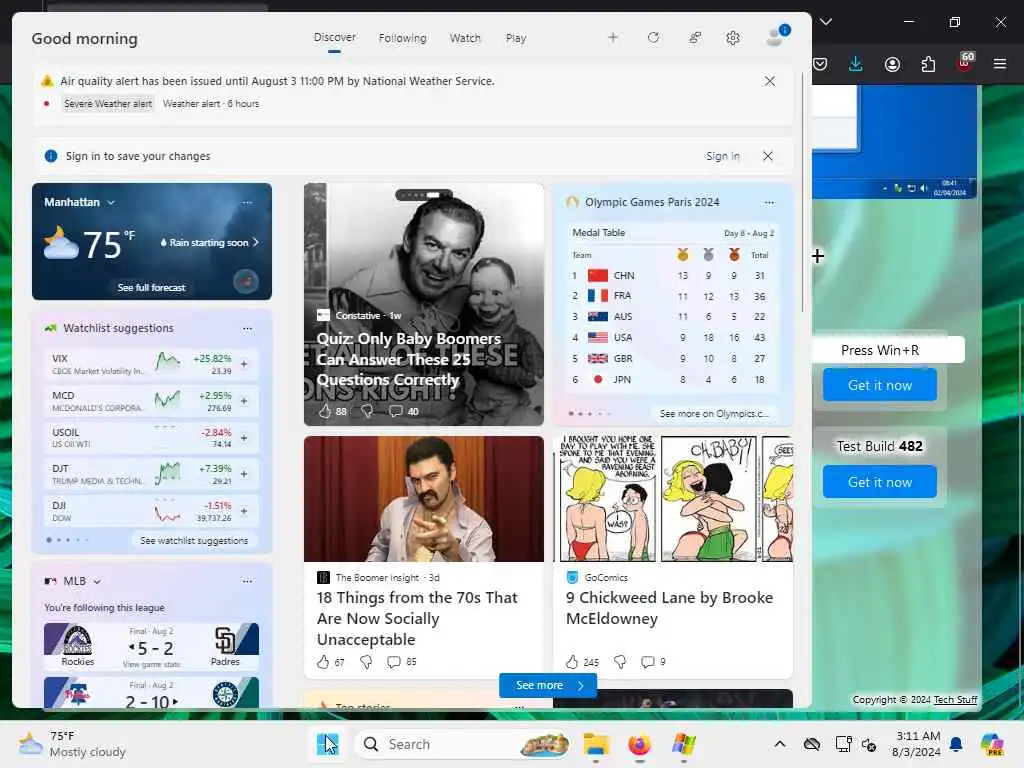Click the widgets panel scrollbar
The width and height of the screenshot is (1024, 768).
[x=802, y=193]
